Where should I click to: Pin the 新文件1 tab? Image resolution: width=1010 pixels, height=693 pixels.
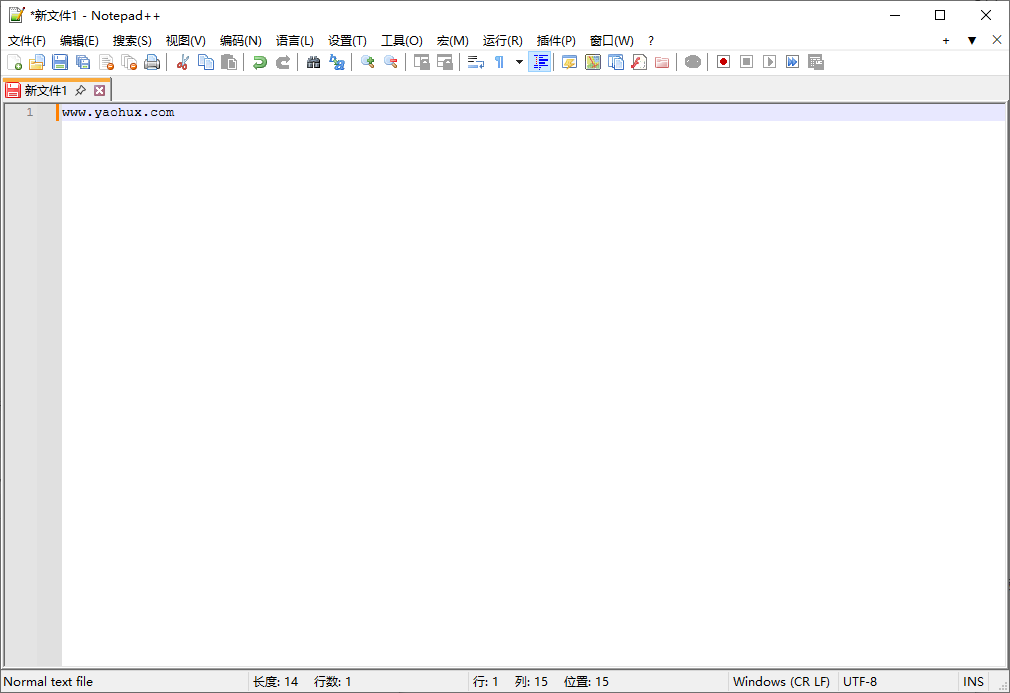click(80, 89)
